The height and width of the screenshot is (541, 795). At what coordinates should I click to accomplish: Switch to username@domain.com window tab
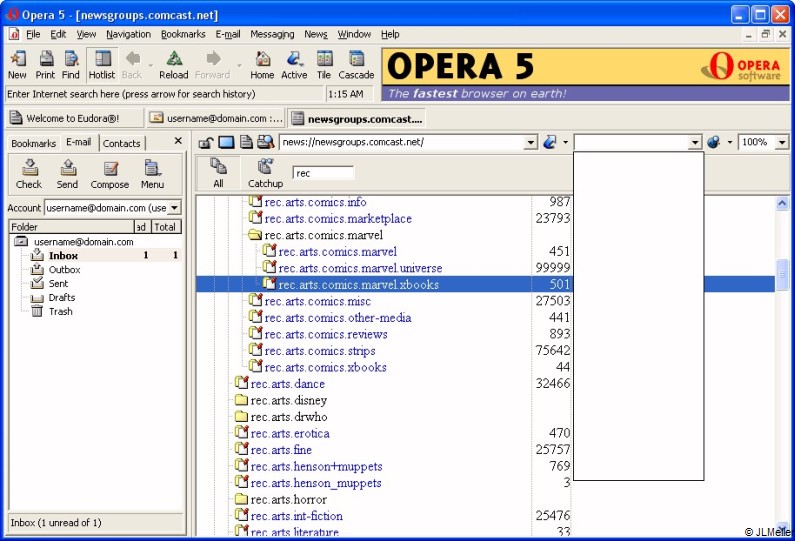click(215, 118)
